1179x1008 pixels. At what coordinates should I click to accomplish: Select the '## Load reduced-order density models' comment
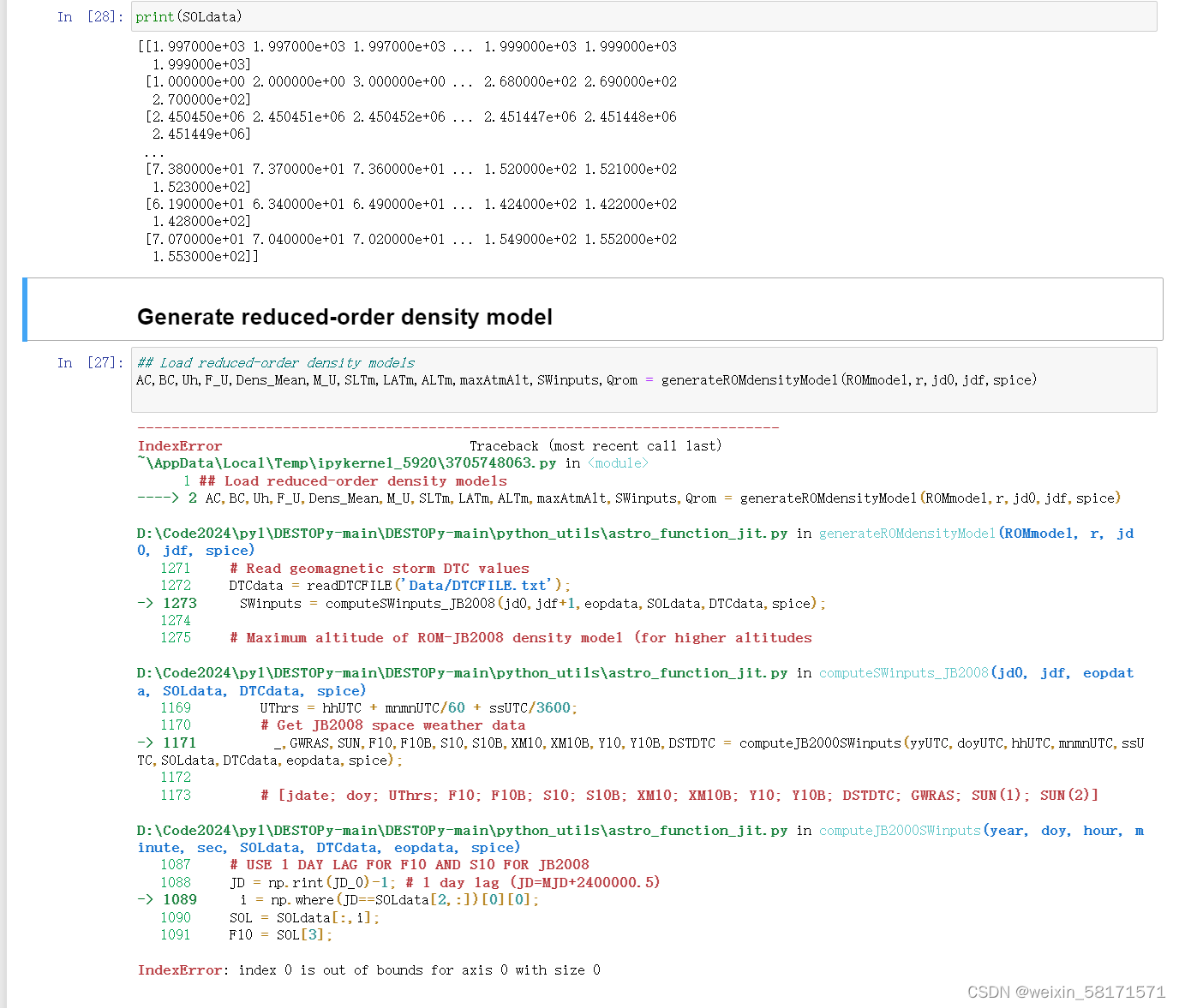tap(277, 362)
